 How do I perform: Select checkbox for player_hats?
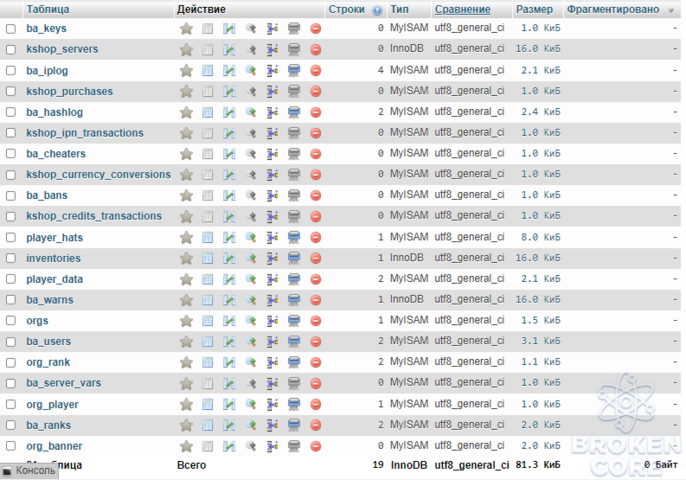click(11, 238)
